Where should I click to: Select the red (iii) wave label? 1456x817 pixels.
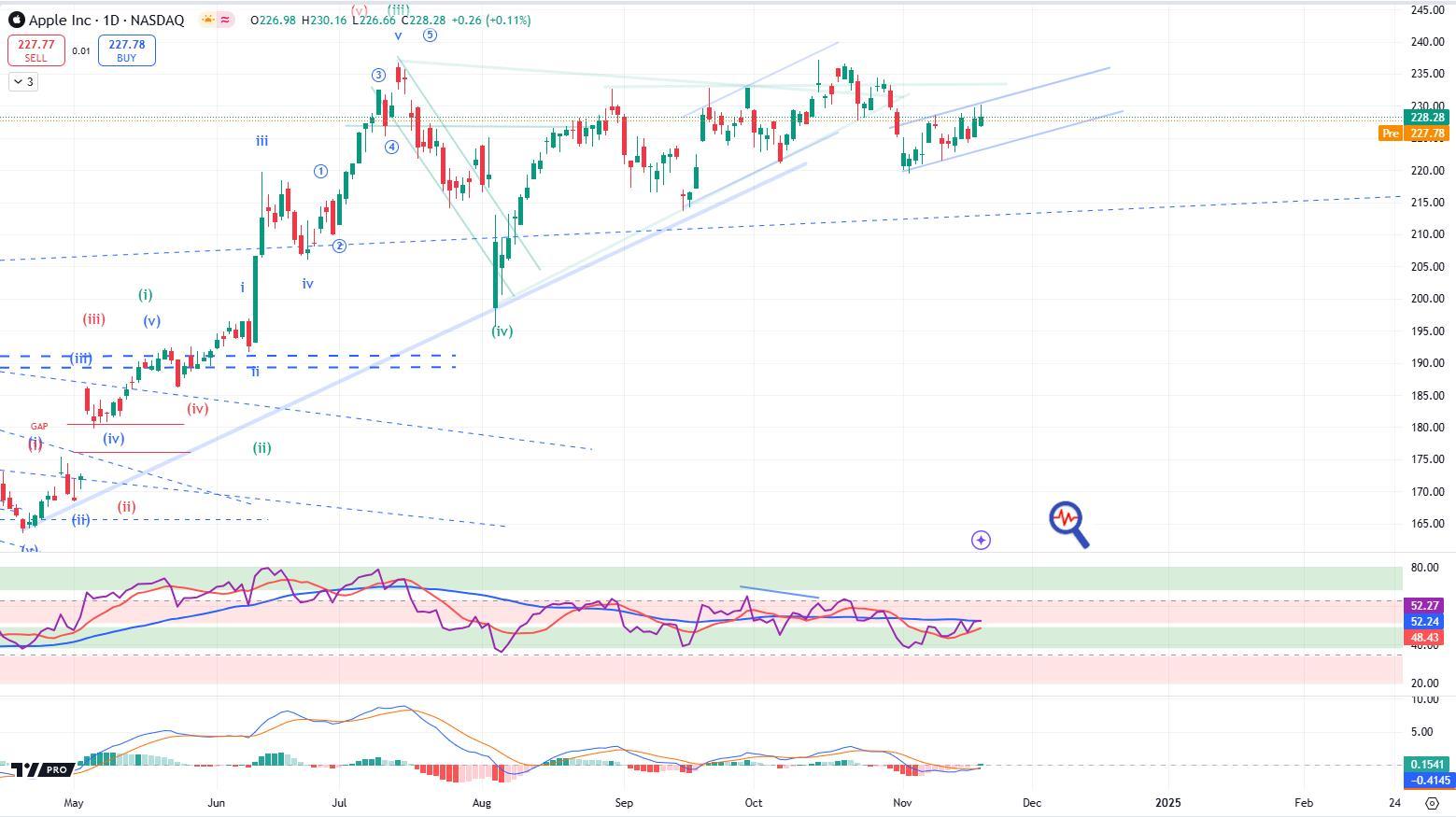tap(93, 319)
